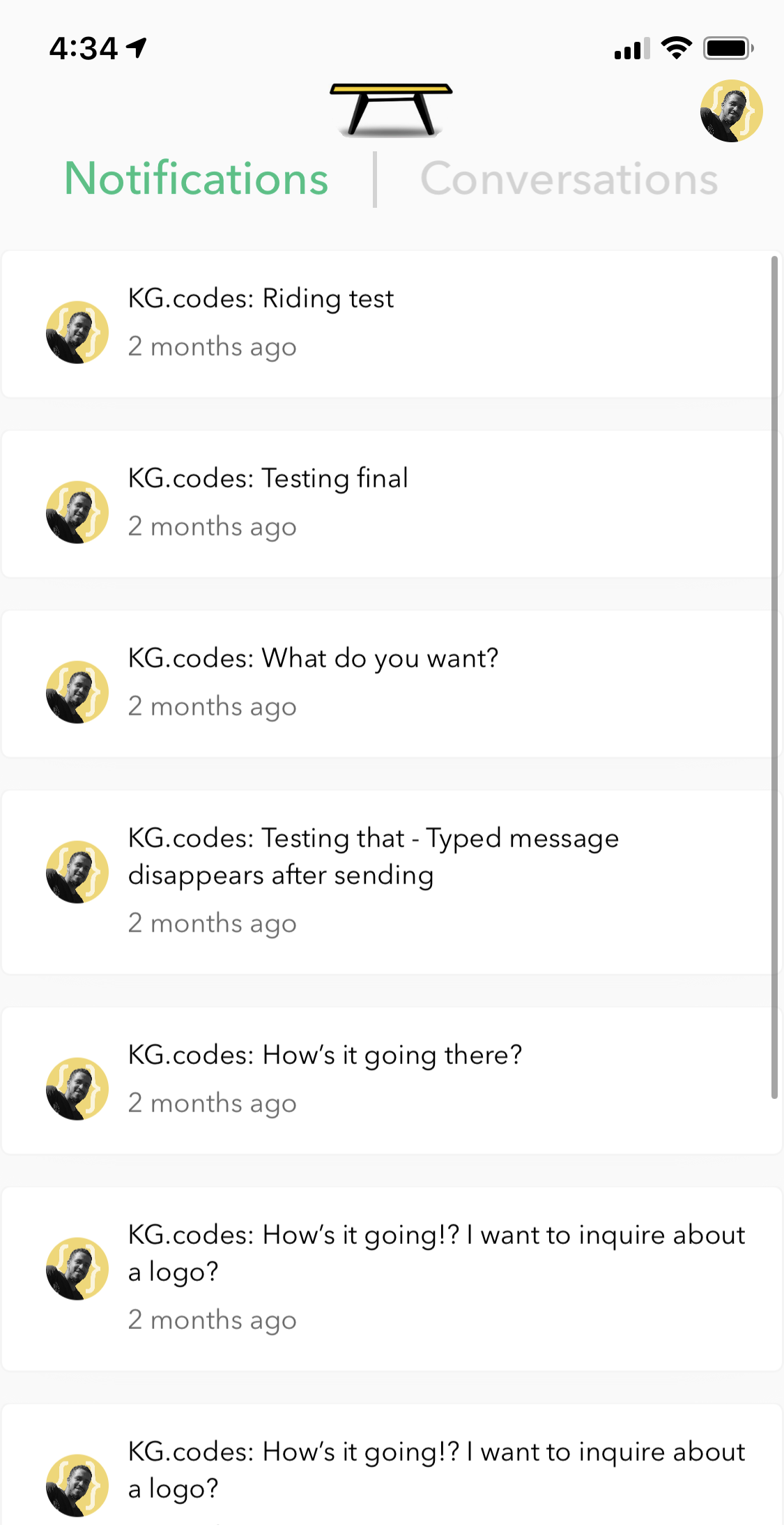Switch to the Conversations tab
Image resolution: width=784 pixels, height=1534 pixels.
[x=569, y=179]
